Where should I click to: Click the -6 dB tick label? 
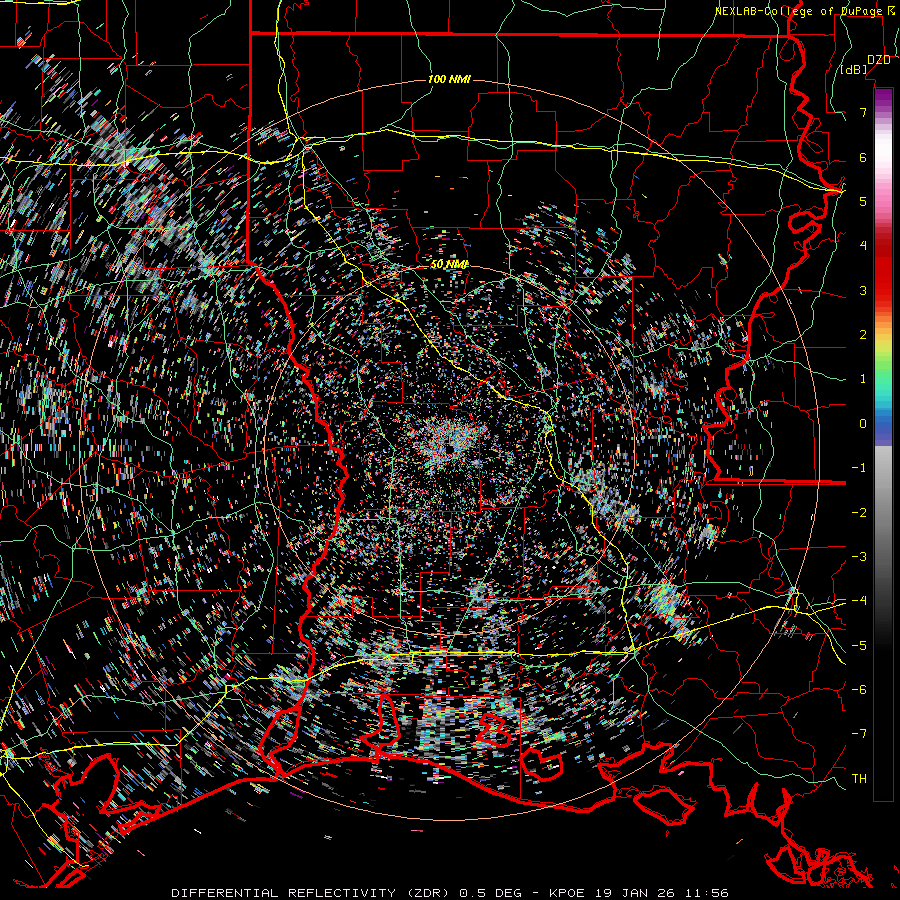pos(859,690)
